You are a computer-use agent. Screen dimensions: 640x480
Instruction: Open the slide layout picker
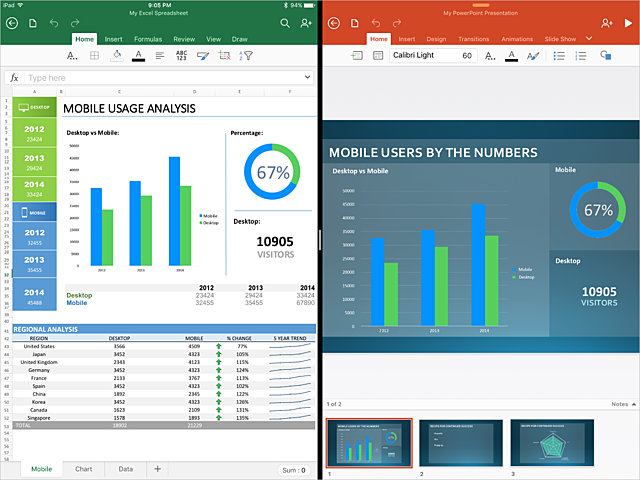378,56
